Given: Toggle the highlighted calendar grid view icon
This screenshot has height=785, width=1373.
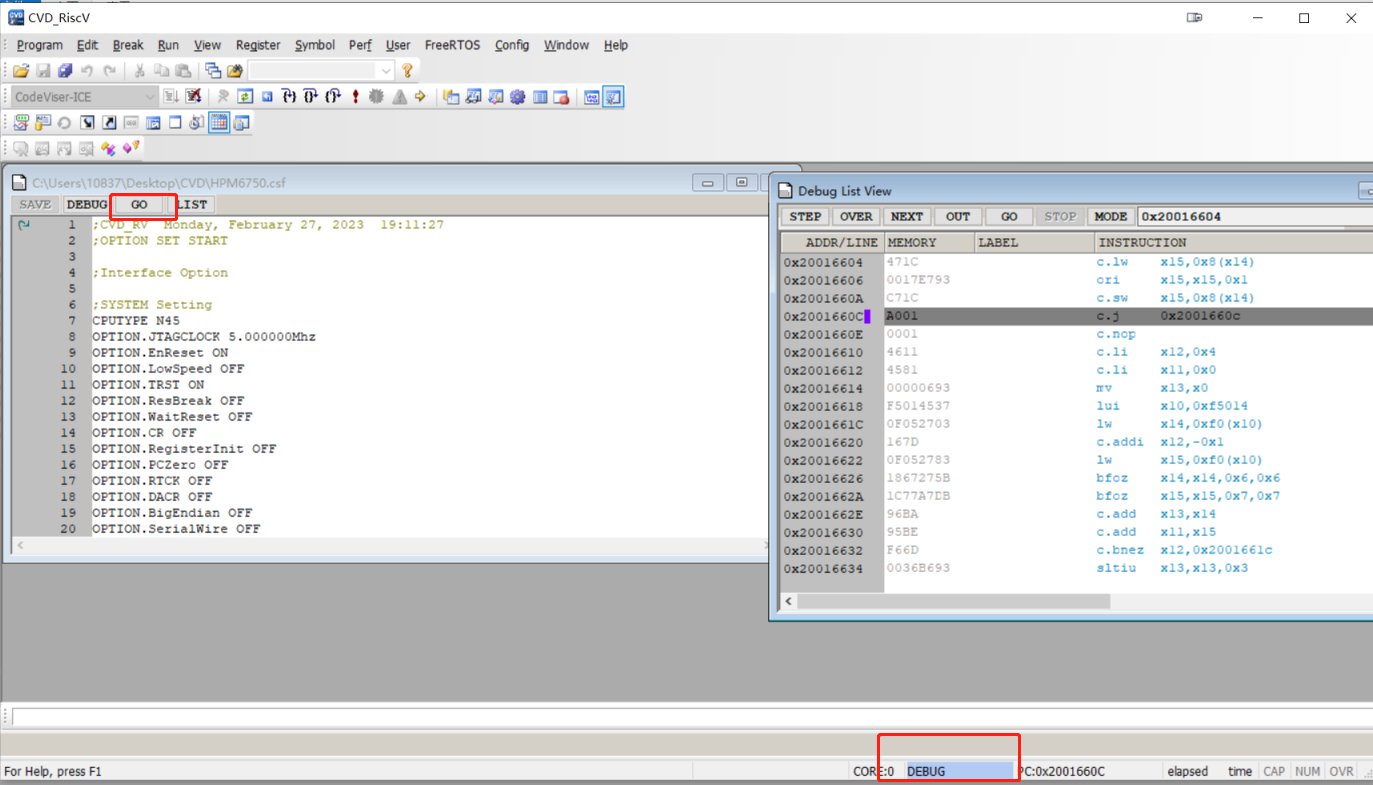Looking at the screenshot, I should [x=219, y=123].
